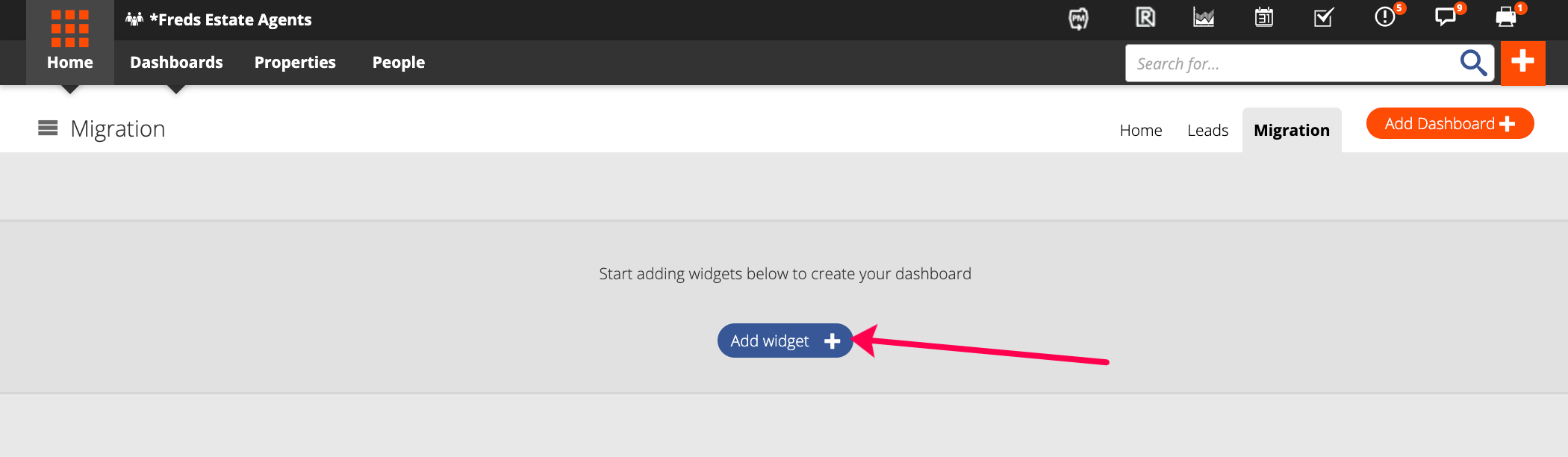1568x457 pixels.
Task: Open the Home menu in navigation bar
Action: click(70, 63)
